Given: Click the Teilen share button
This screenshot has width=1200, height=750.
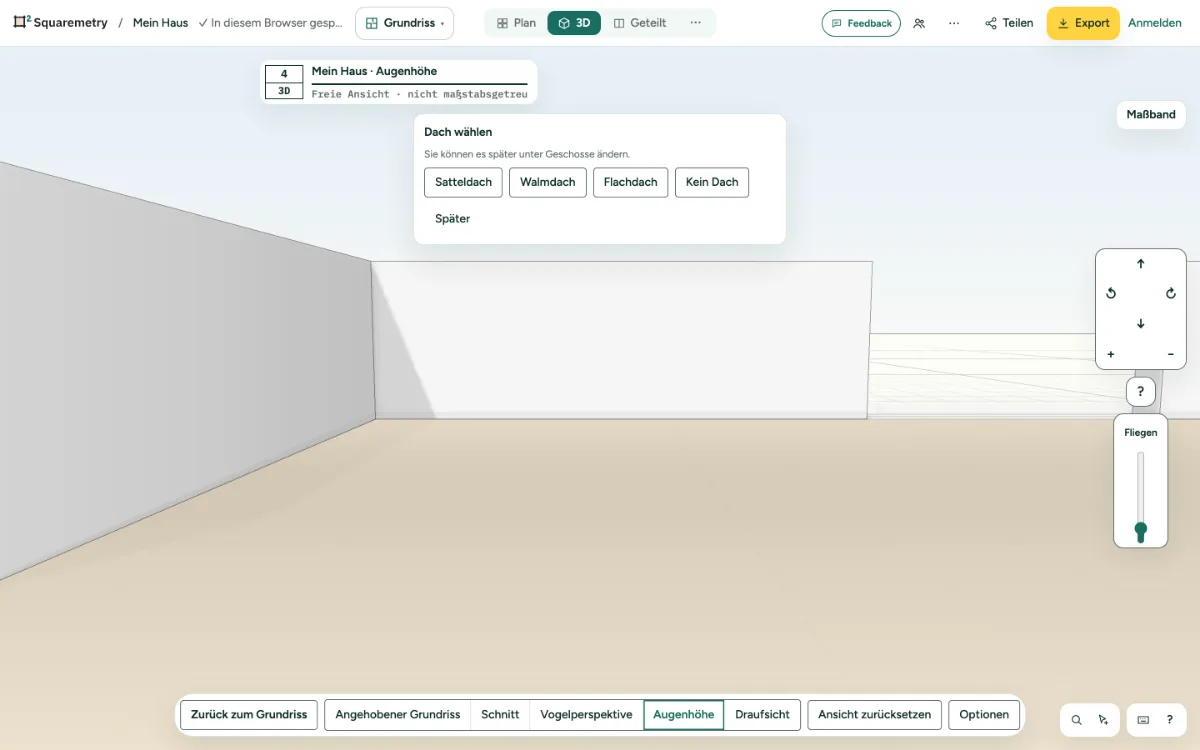Looking at the screenshot, I should click(x=1009, y=23).
